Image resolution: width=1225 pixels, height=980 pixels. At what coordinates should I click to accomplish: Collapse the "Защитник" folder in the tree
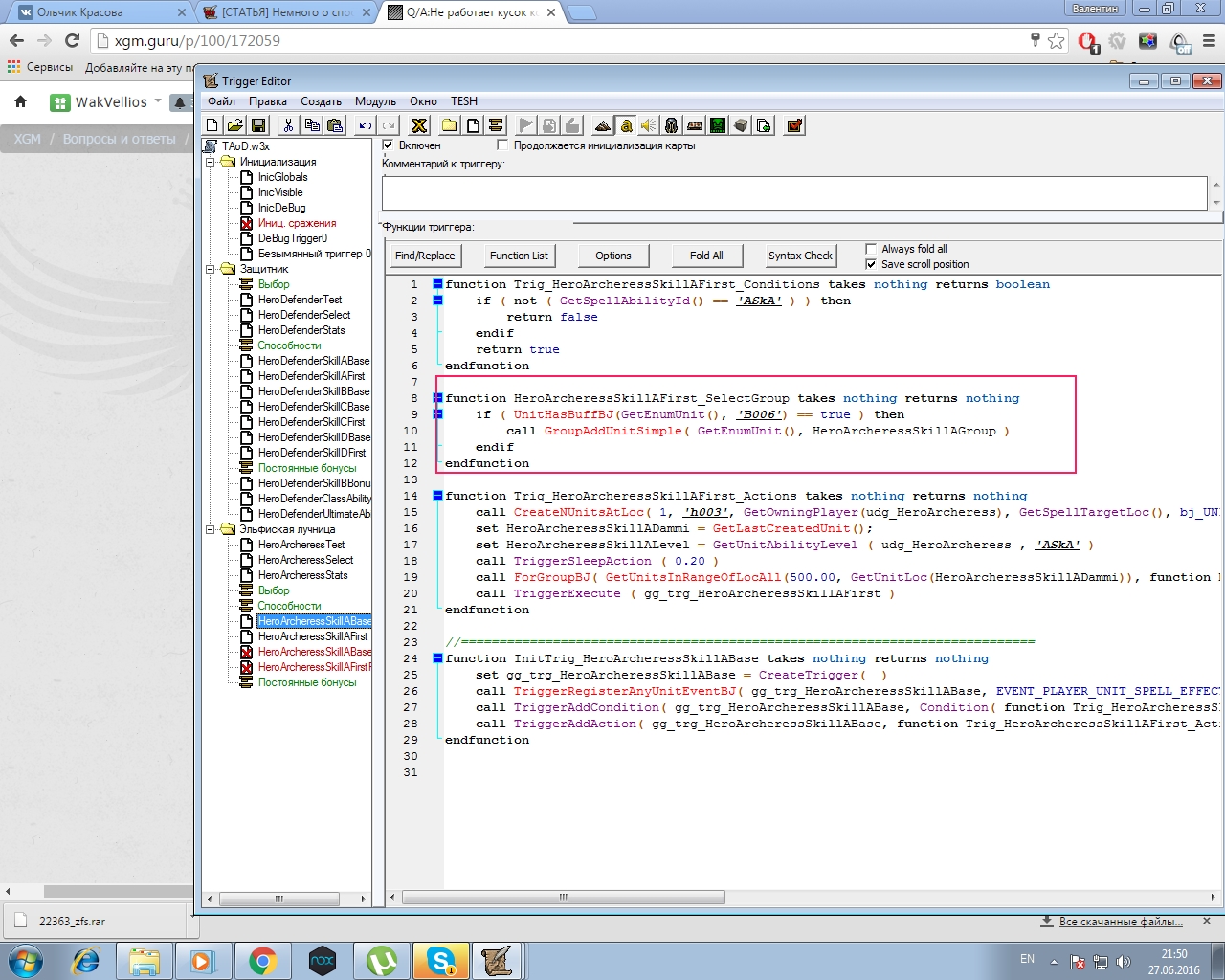click(211, 269)
